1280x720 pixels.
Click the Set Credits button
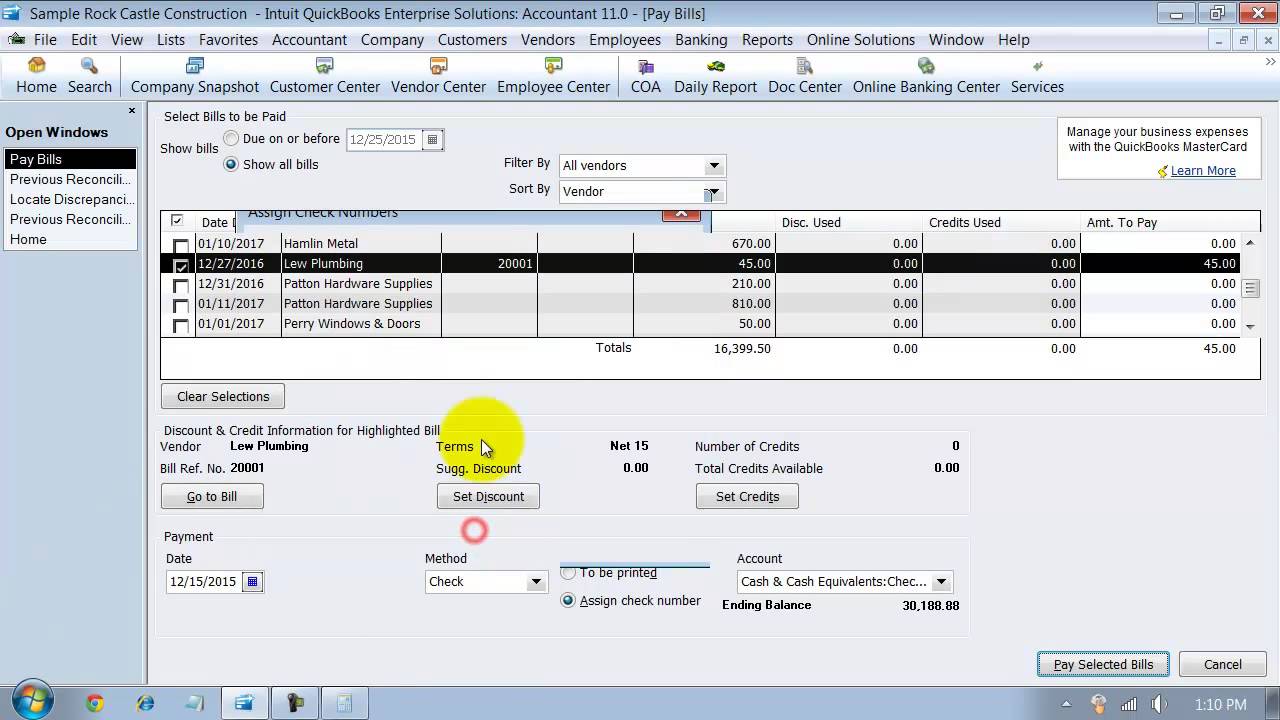tap(747, 496)
